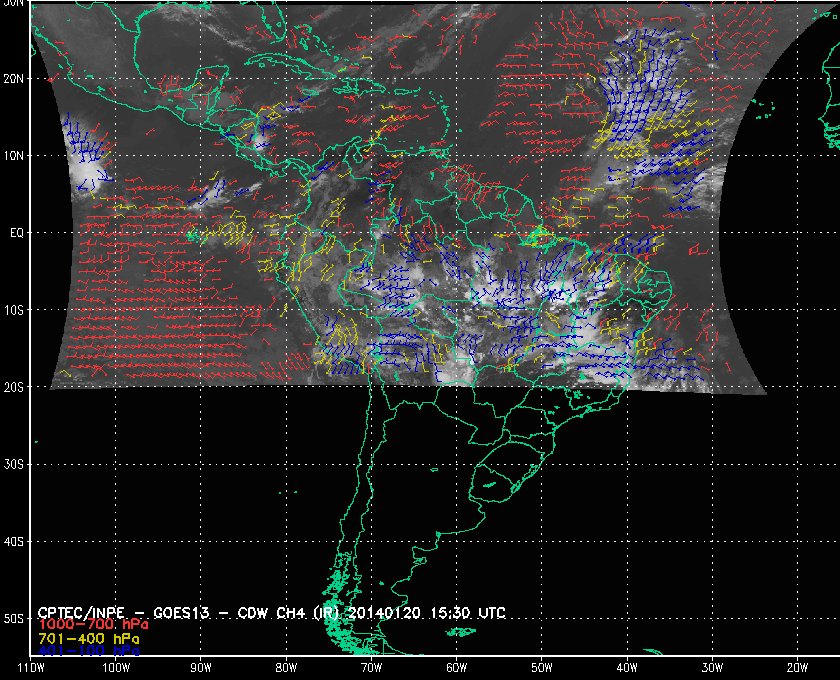Click the 20W longitude axis label
Image resolution: width=840 pixels, height=680 pixels.
[x=797, y=668]
